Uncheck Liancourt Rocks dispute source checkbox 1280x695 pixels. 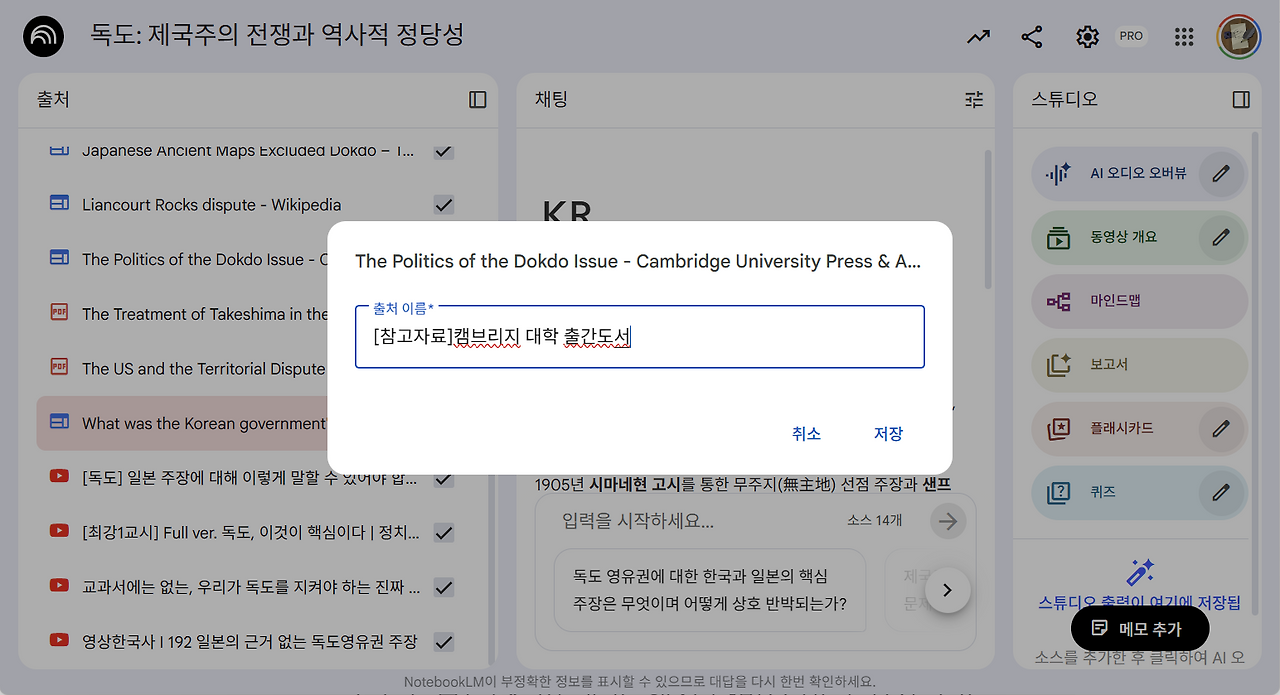[x=444, y=205]
